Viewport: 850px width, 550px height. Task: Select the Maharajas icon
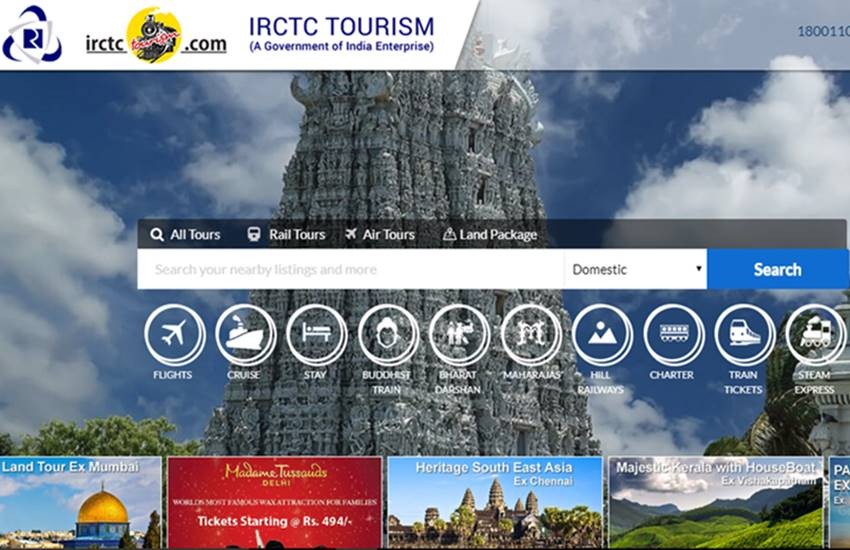530,335
